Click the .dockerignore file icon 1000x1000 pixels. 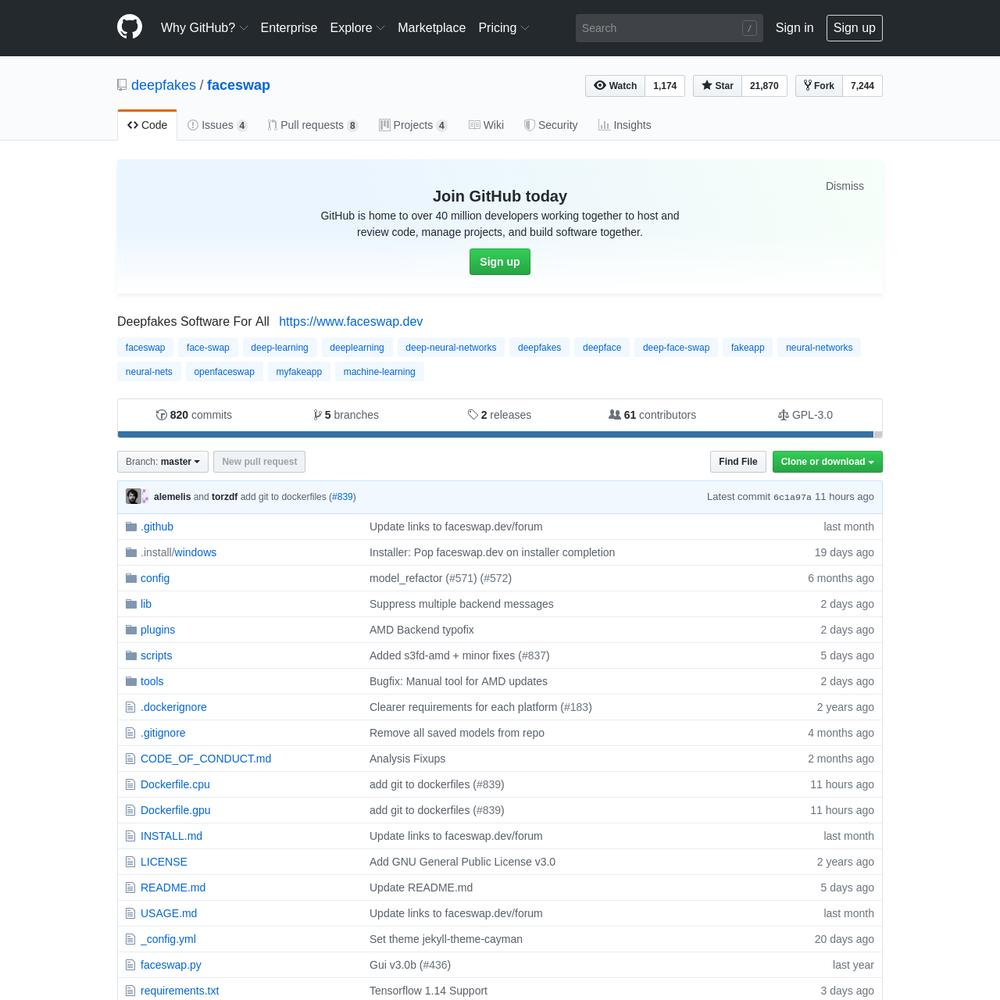pyautogui.click(x=131, y=707)
